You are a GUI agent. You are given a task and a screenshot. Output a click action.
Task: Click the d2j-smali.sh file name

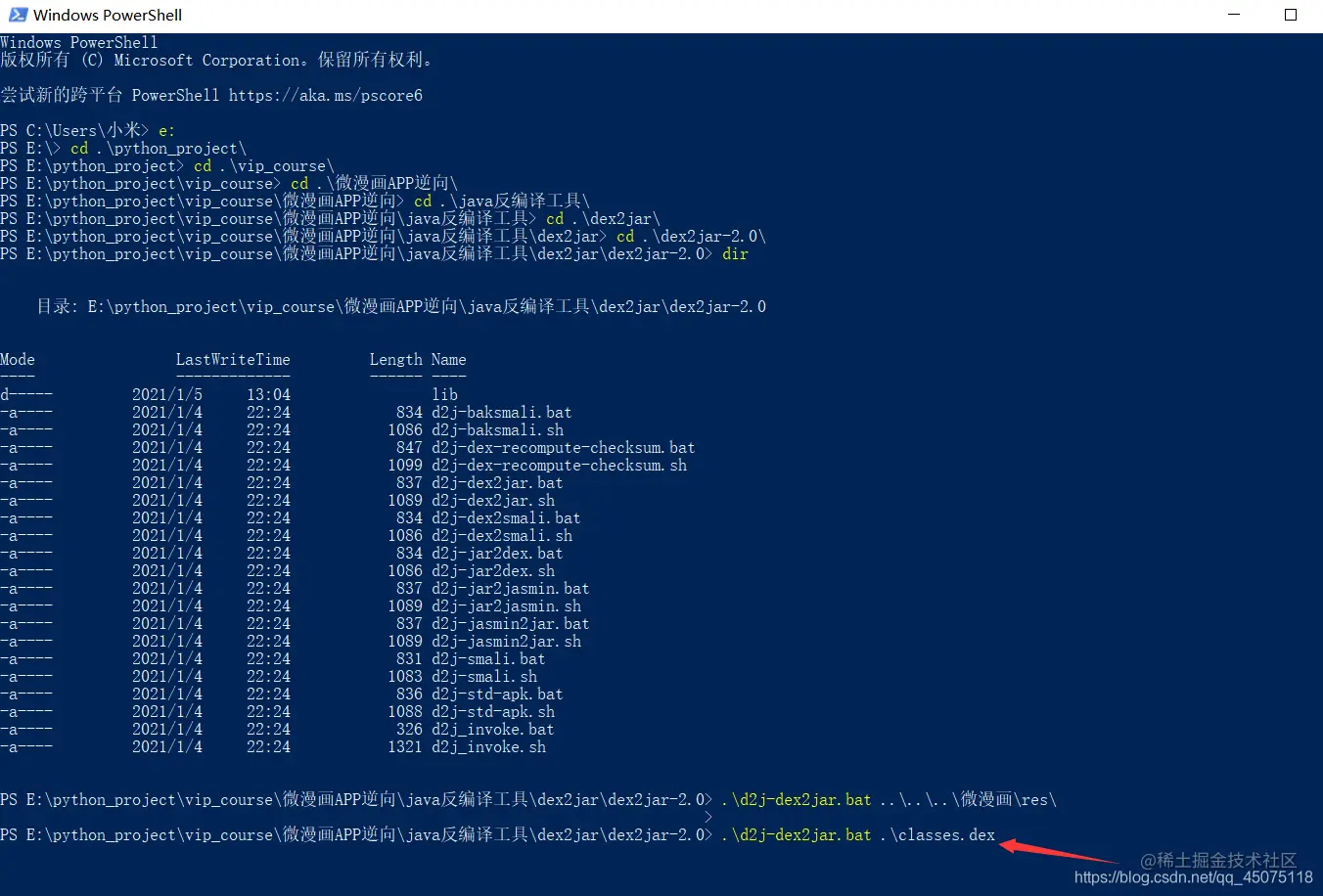tap(484, 677)
